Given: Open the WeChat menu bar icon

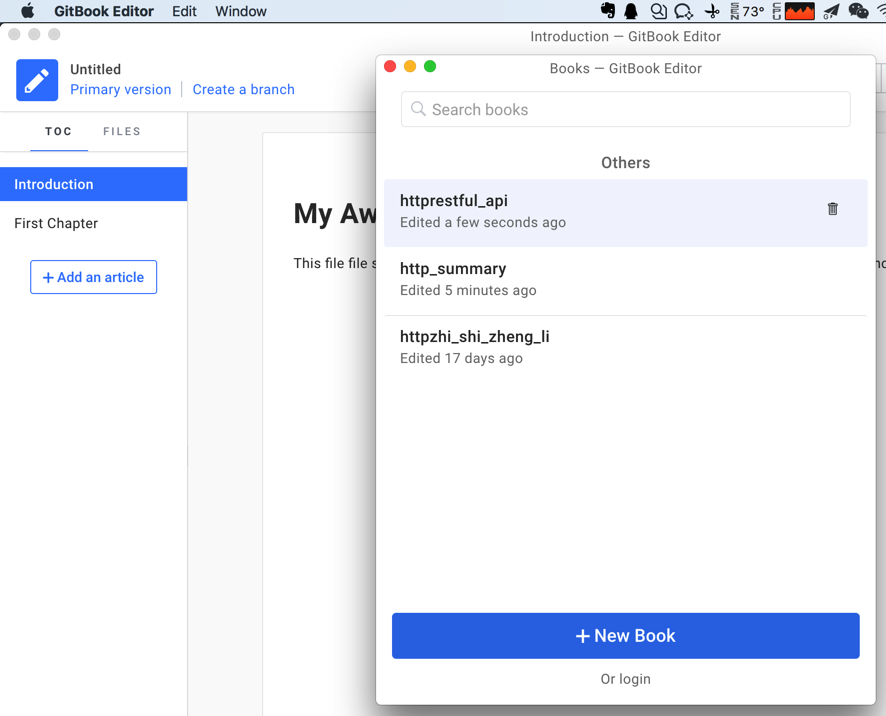Looking at the screenshot, I should 858,11.
